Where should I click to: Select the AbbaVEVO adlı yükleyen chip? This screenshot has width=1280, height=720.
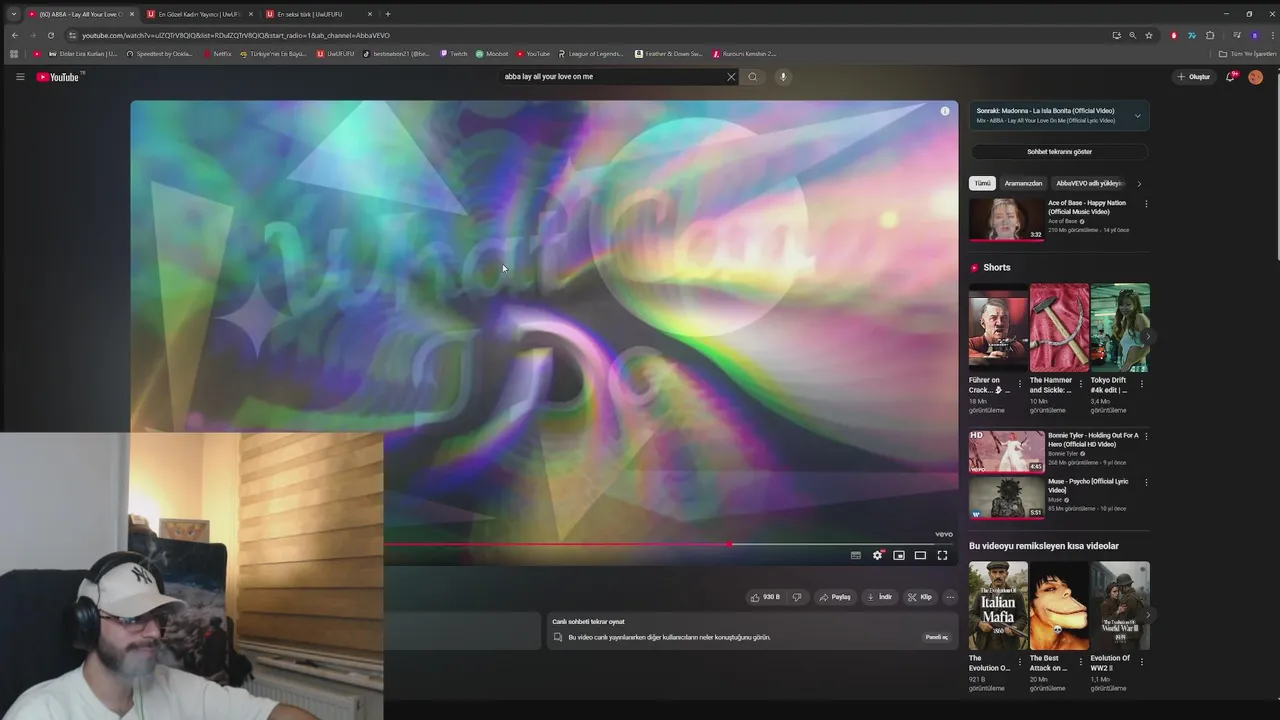(1090, 183)
